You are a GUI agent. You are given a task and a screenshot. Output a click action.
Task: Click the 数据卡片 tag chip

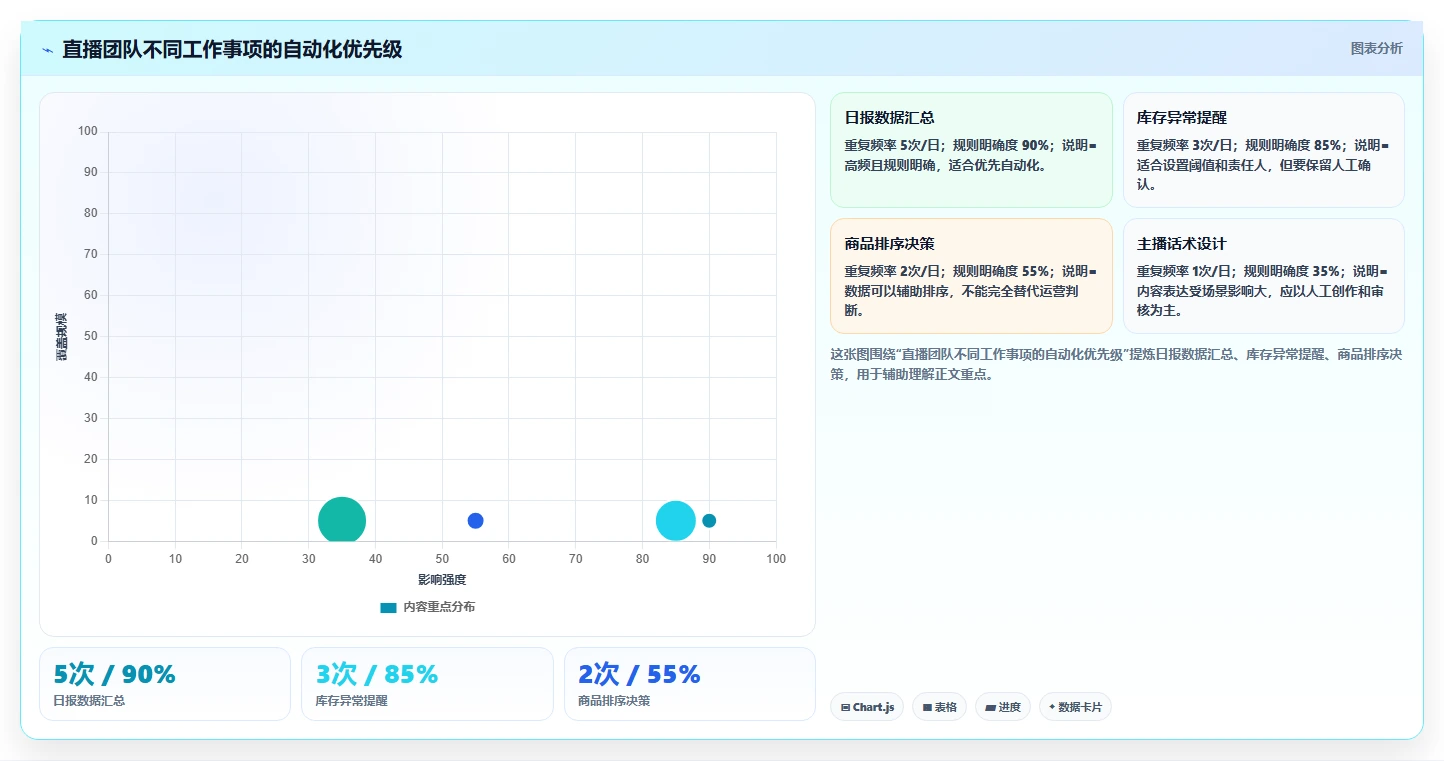1075,707
